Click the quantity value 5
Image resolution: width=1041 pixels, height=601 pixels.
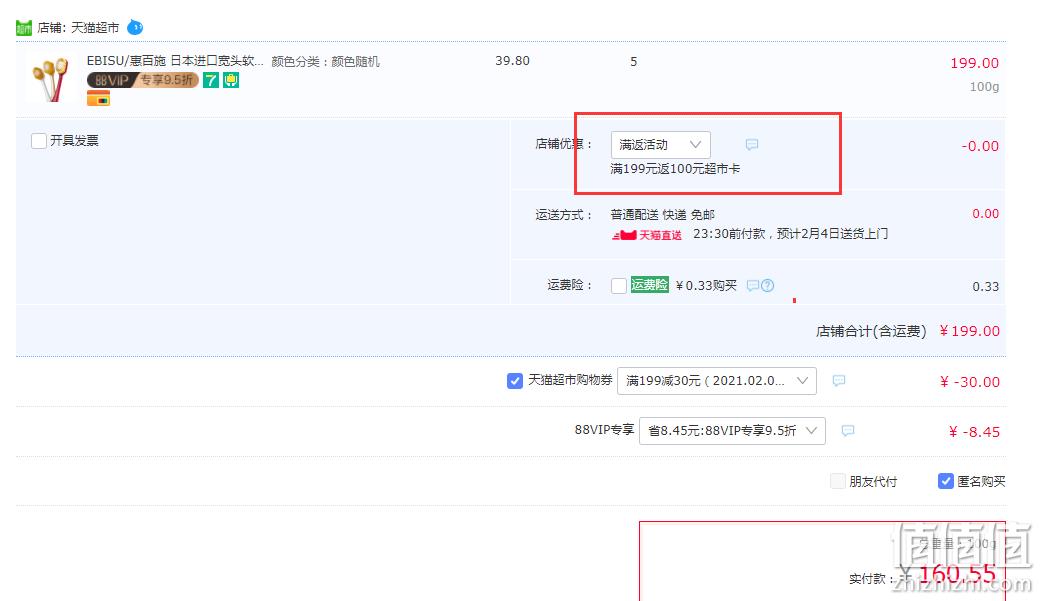pyautogui.click(x=633, y=62)
